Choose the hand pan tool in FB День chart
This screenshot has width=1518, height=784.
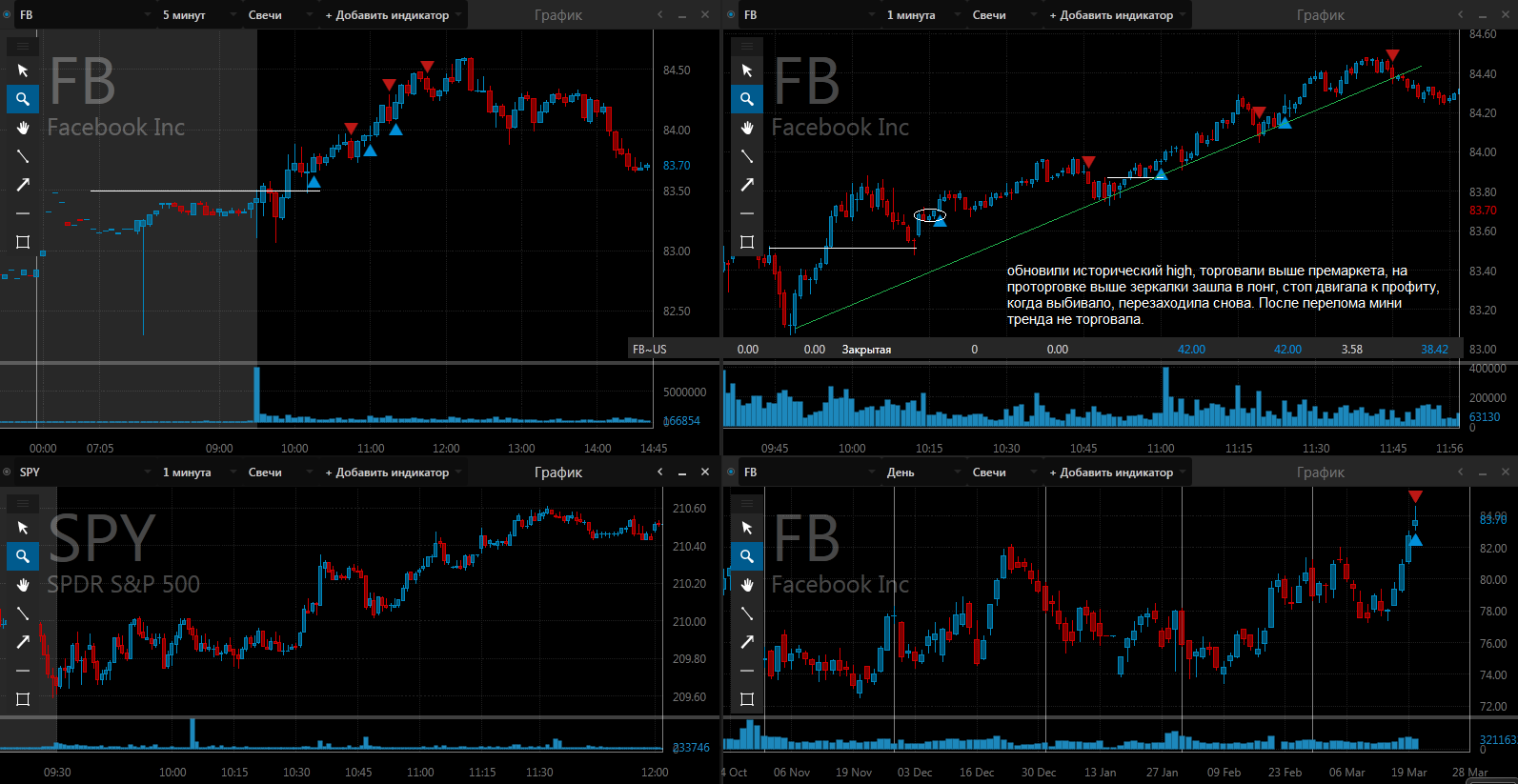747,585
